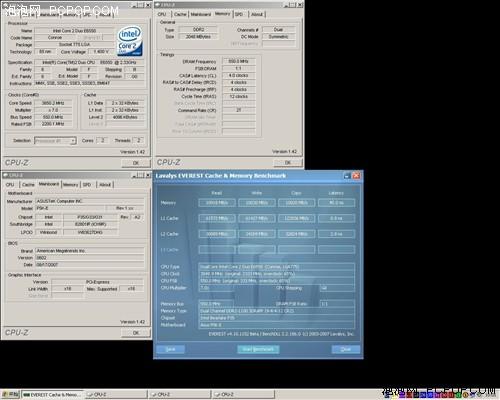The image size is (500, 400).
Task: Click the Manufacturer field ASUSTeK Computer INC.
Action: (90, 201)
